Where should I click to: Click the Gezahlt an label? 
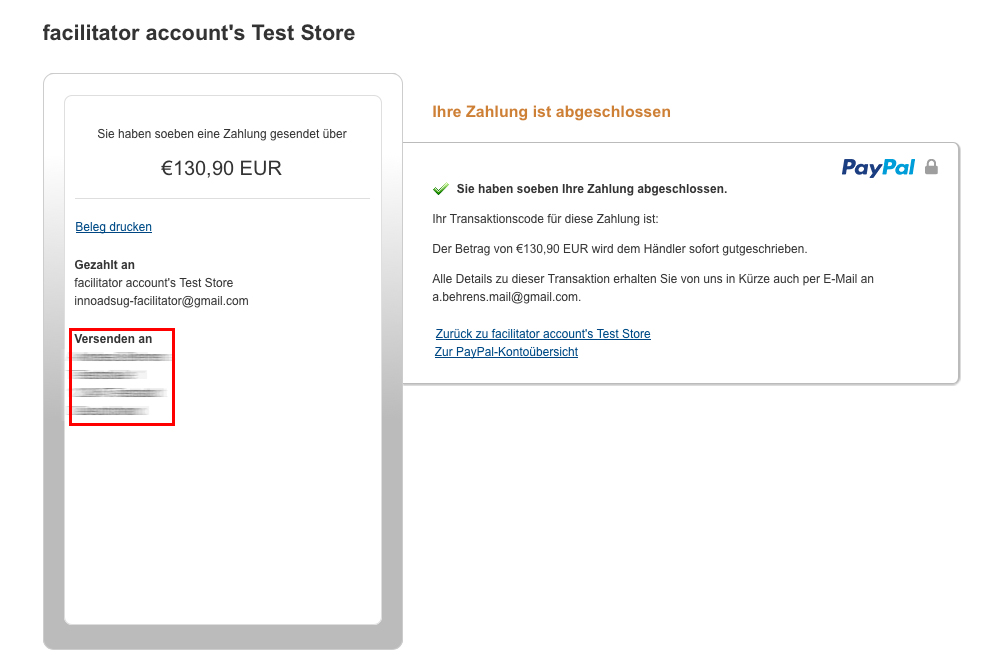105,265
